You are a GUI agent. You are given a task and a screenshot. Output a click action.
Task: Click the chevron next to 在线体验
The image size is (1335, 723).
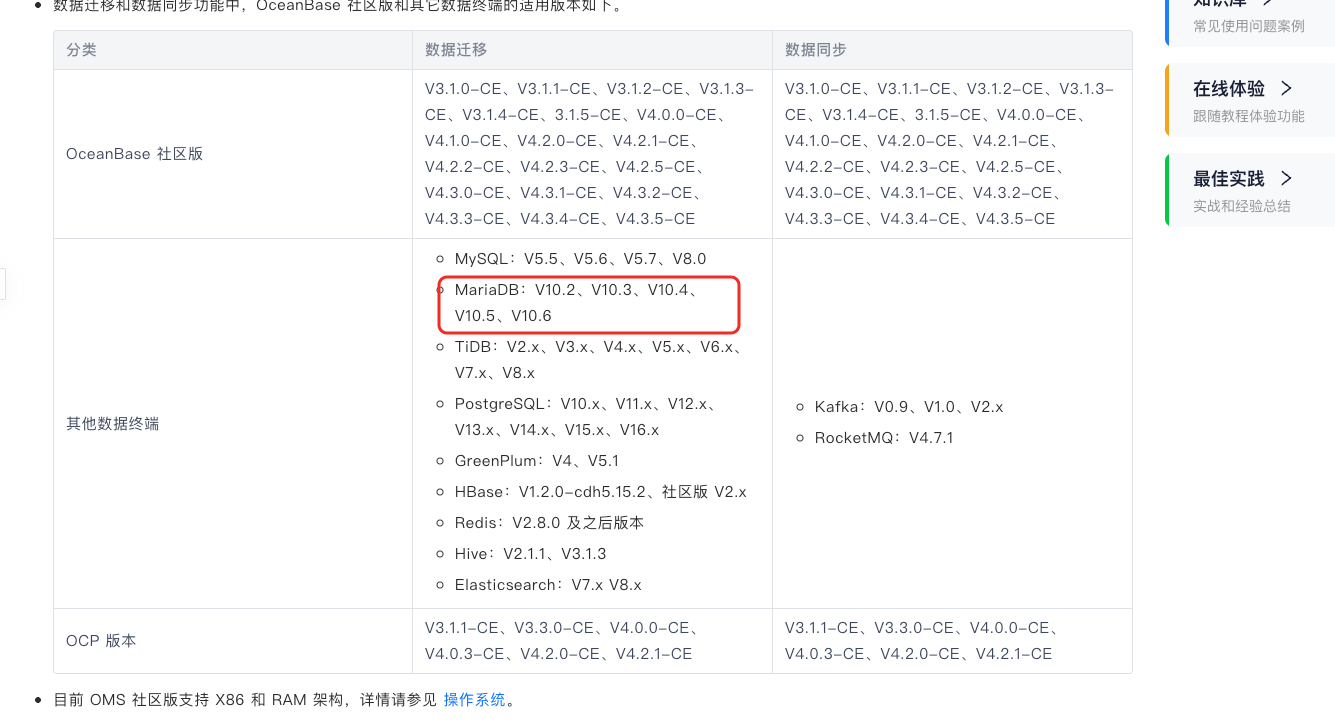(1286, 88)
